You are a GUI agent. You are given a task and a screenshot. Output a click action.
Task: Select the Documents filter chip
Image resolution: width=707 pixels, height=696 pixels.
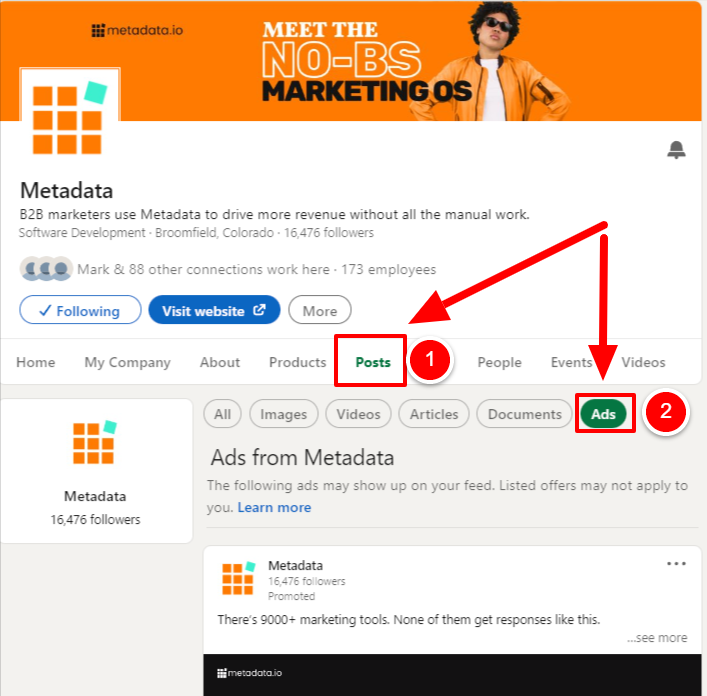[x=524, y=414]
